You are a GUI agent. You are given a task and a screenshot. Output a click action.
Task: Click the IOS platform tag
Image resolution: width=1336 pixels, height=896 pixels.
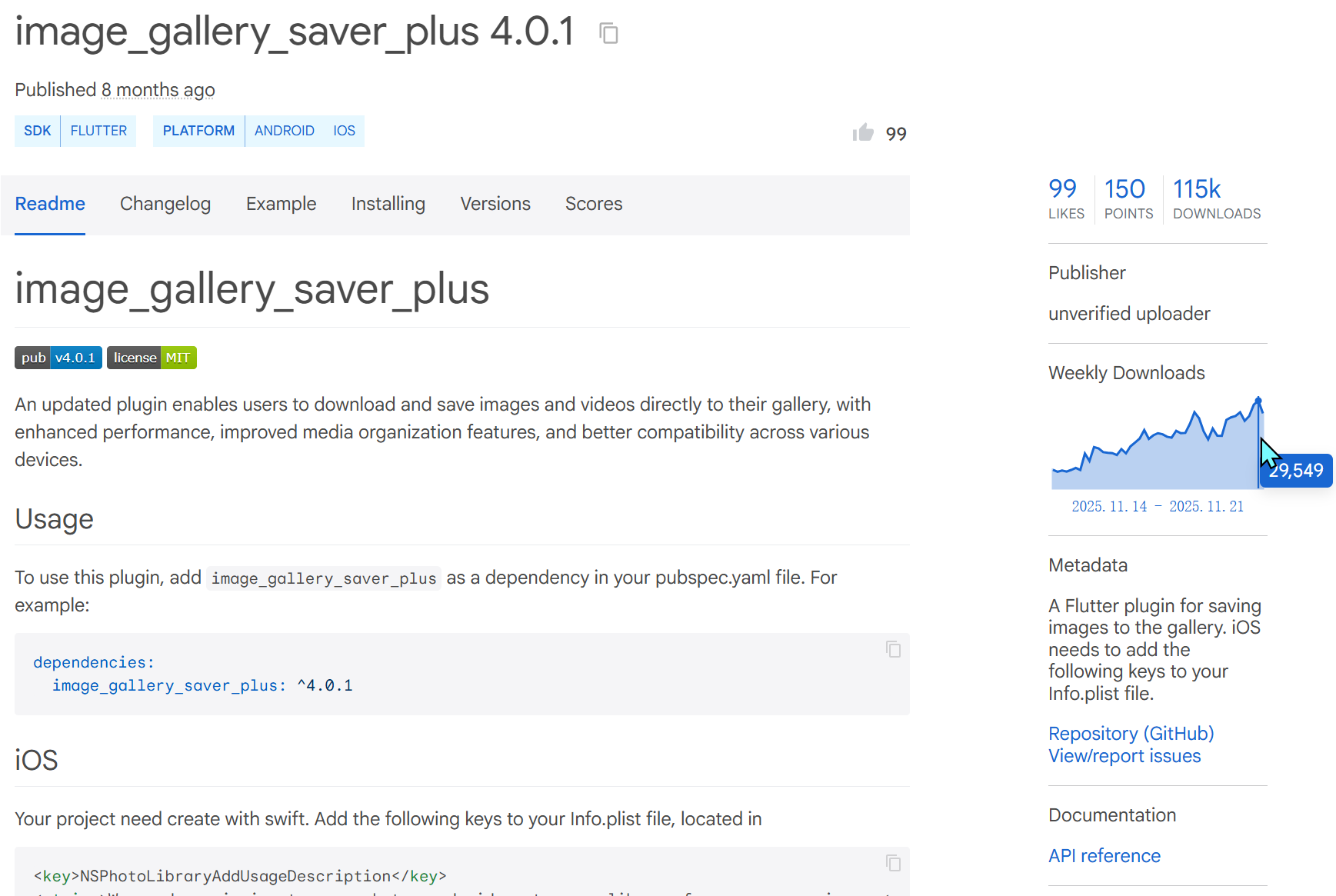pos(344,131)
